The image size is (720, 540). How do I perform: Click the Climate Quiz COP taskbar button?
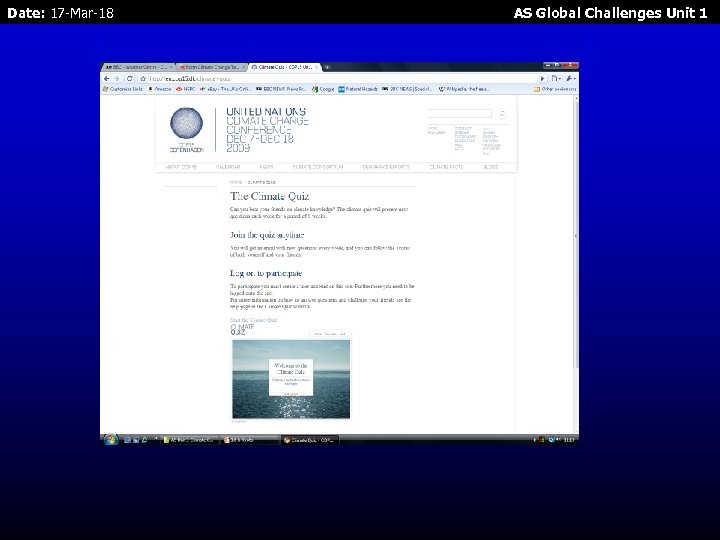click(x=309, y=440)
